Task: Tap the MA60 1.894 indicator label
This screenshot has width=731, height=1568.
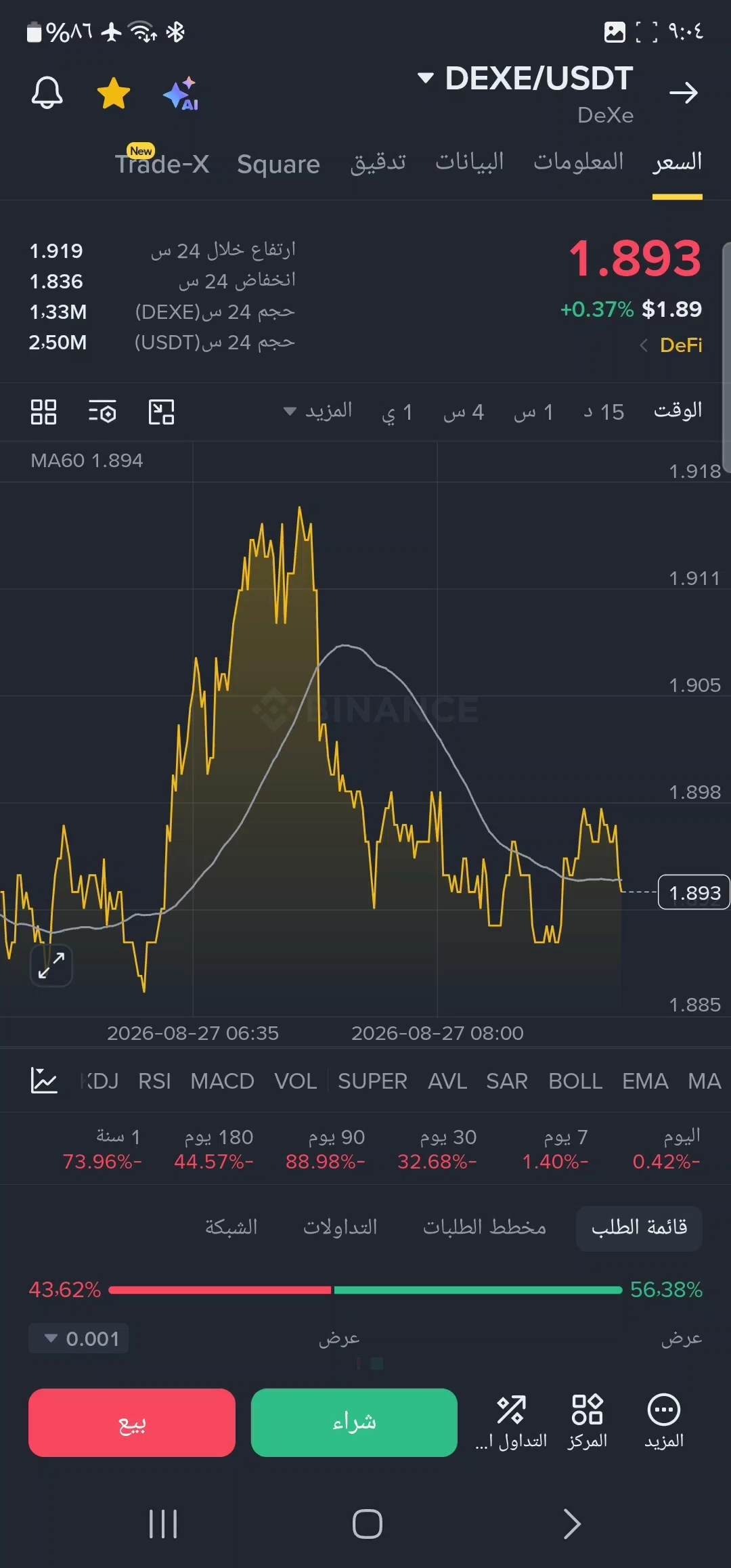Action: tap(87, 460)
